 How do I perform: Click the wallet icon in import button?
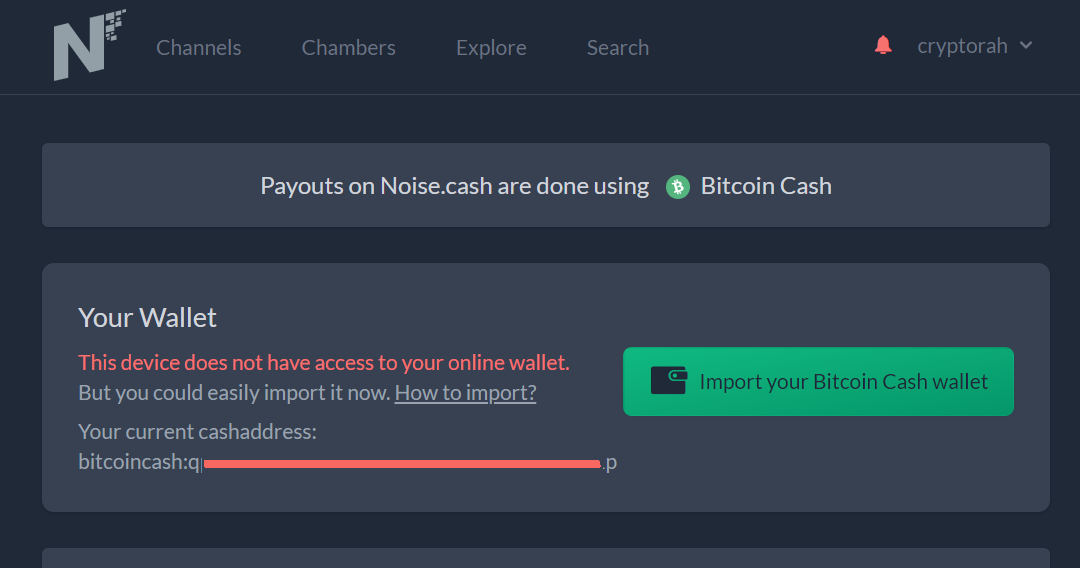[669, 381]
